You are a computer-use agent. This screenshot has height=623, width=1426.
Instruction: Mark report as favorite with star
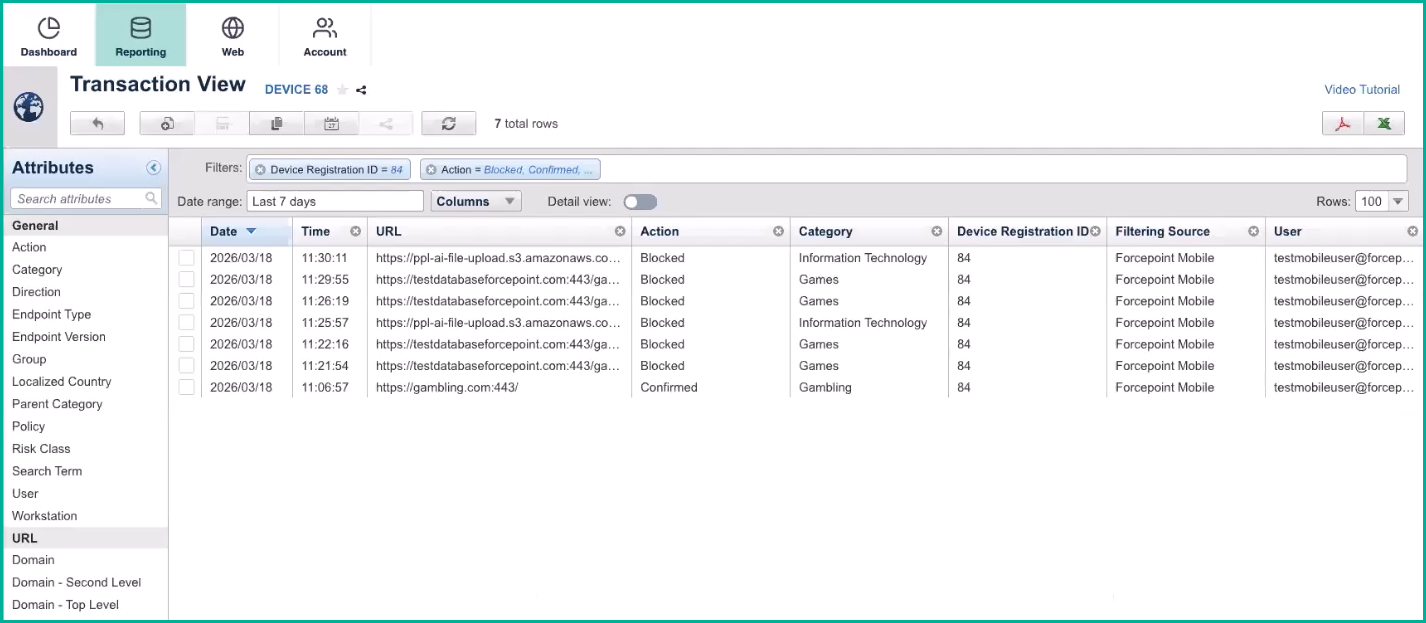(342, 90)
